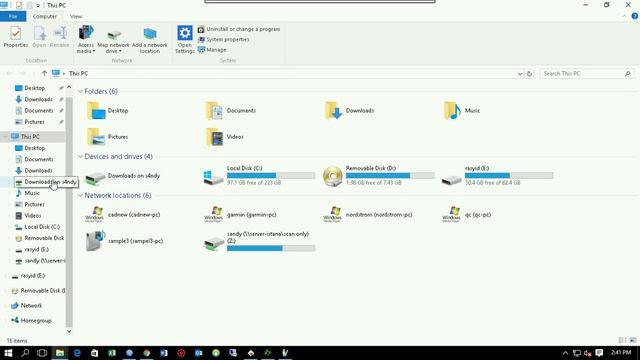The width and height of the screenshot is (640, 360).
Task: Select Downloads on s4ndy drive
Action: coord(122,176)
